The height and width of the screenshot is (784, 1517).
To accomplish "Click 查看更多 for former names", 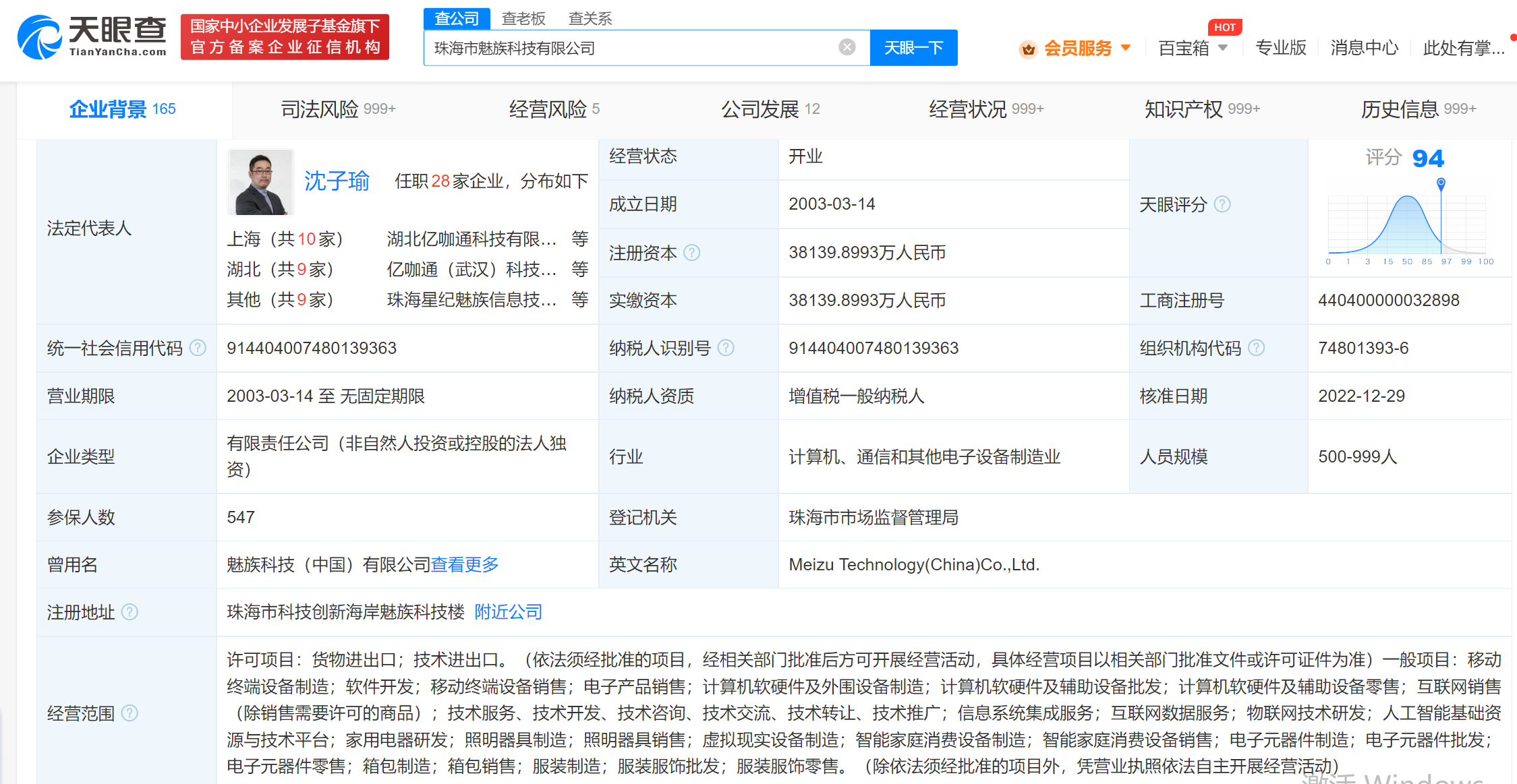I will point(465,565).
